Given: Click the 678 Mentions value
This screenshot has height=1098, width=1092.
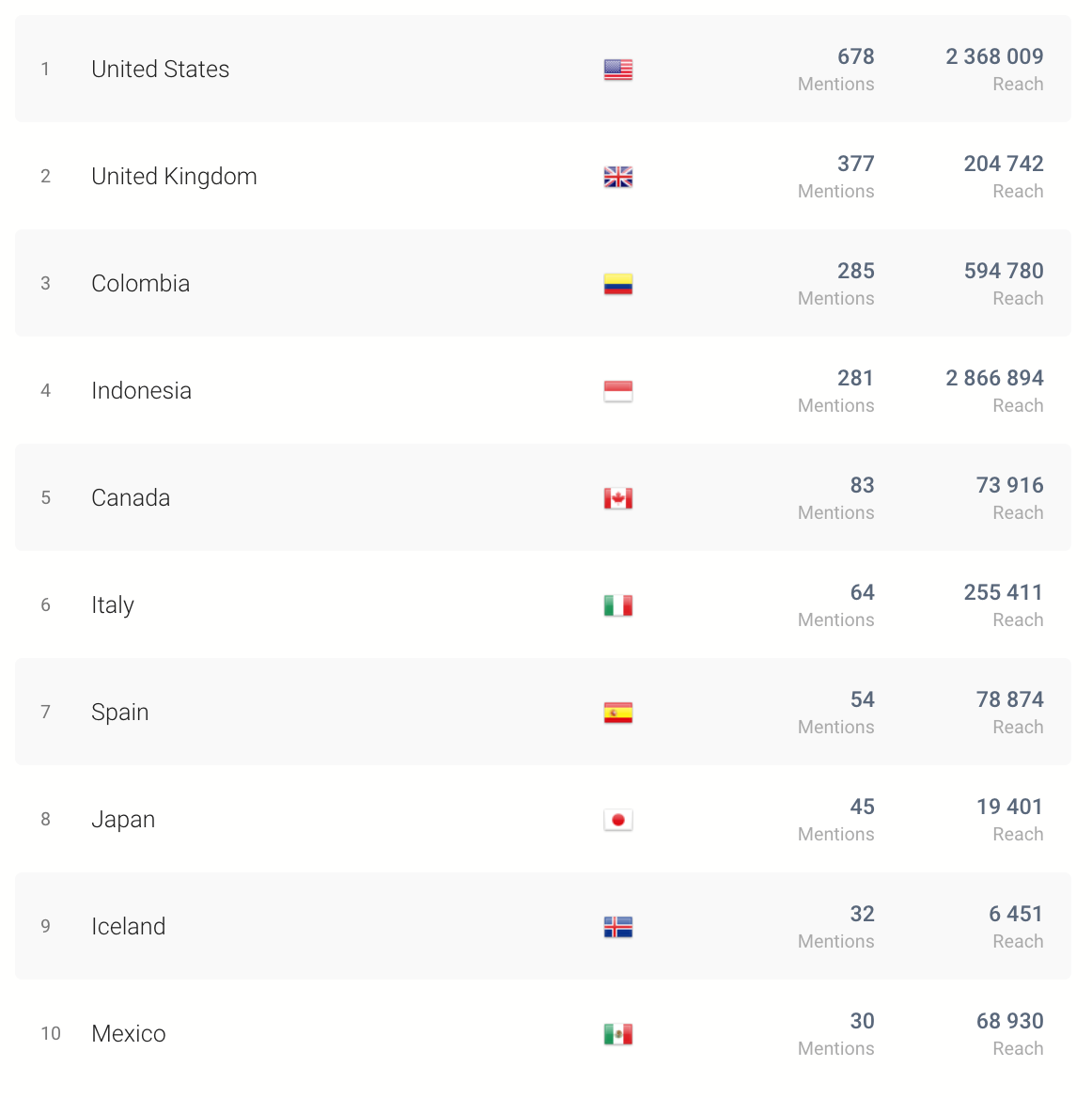Looking at the screenshot, I should click(x=855, y=56).
